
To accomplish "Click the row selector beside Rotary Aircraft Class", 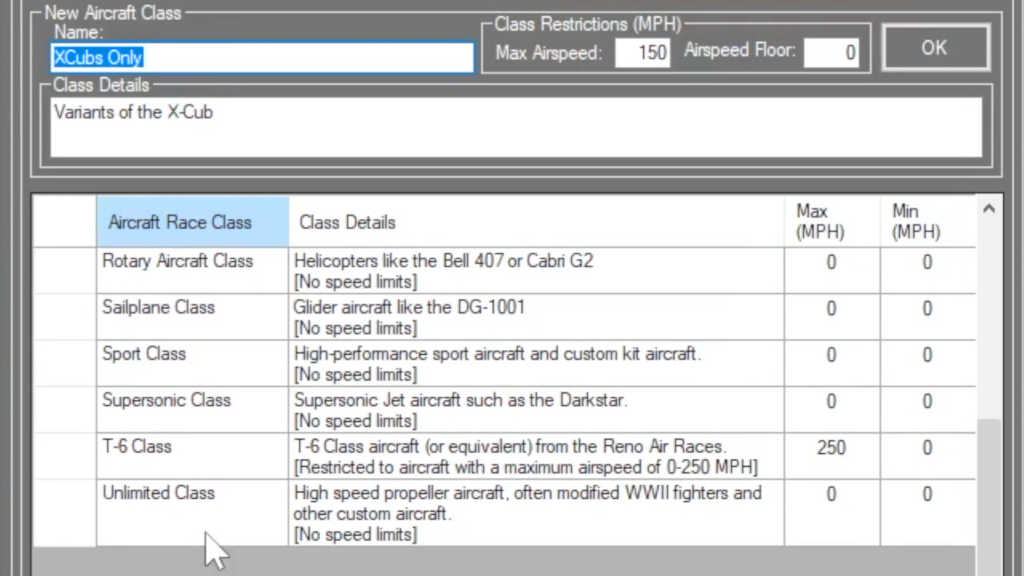I will [x=65, y=270].
